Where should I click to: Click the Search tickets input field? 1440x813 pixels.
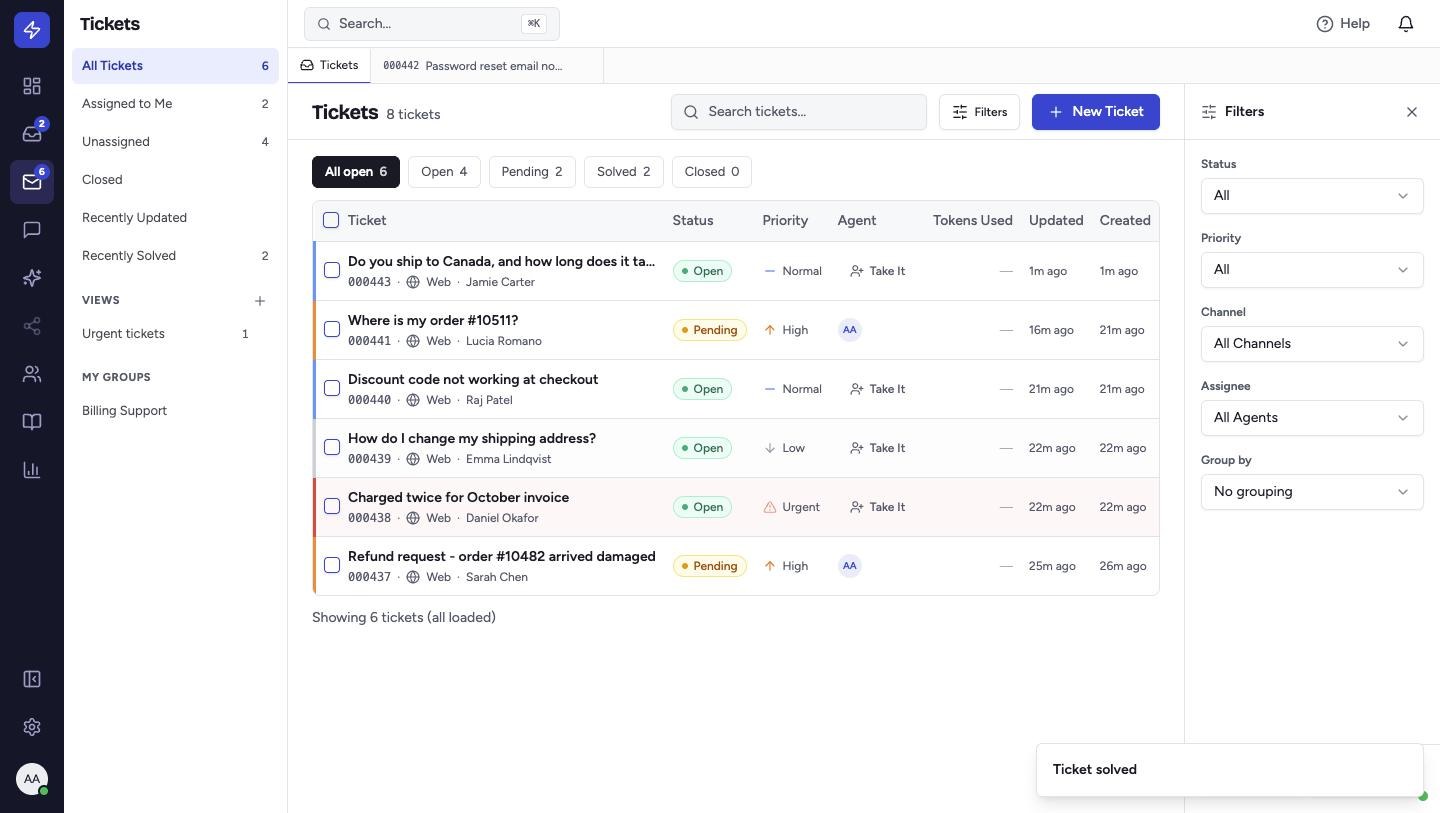click(799, 112)
